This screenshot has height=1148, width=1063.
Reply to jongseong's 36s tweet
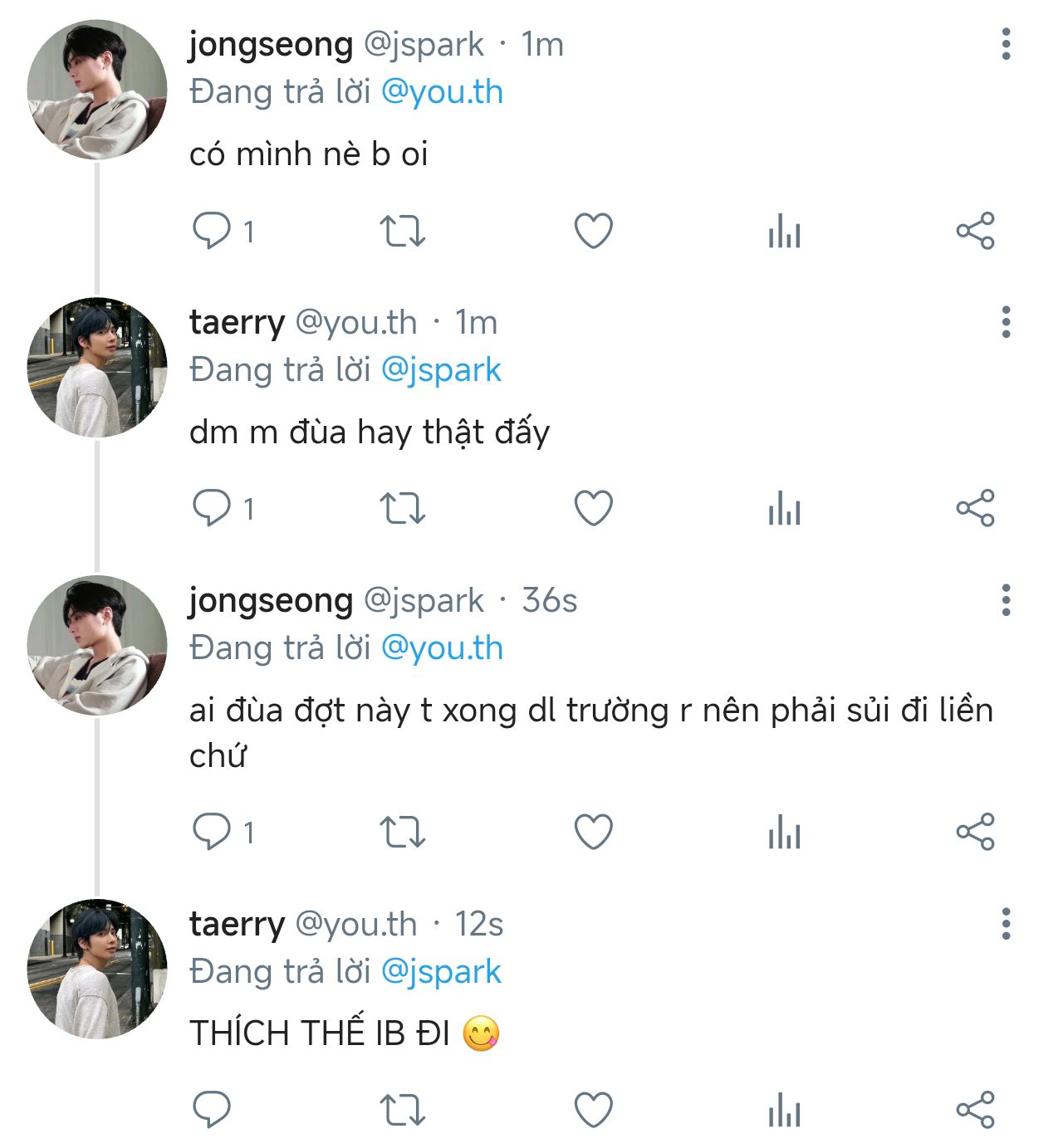[x=211, y=832]
